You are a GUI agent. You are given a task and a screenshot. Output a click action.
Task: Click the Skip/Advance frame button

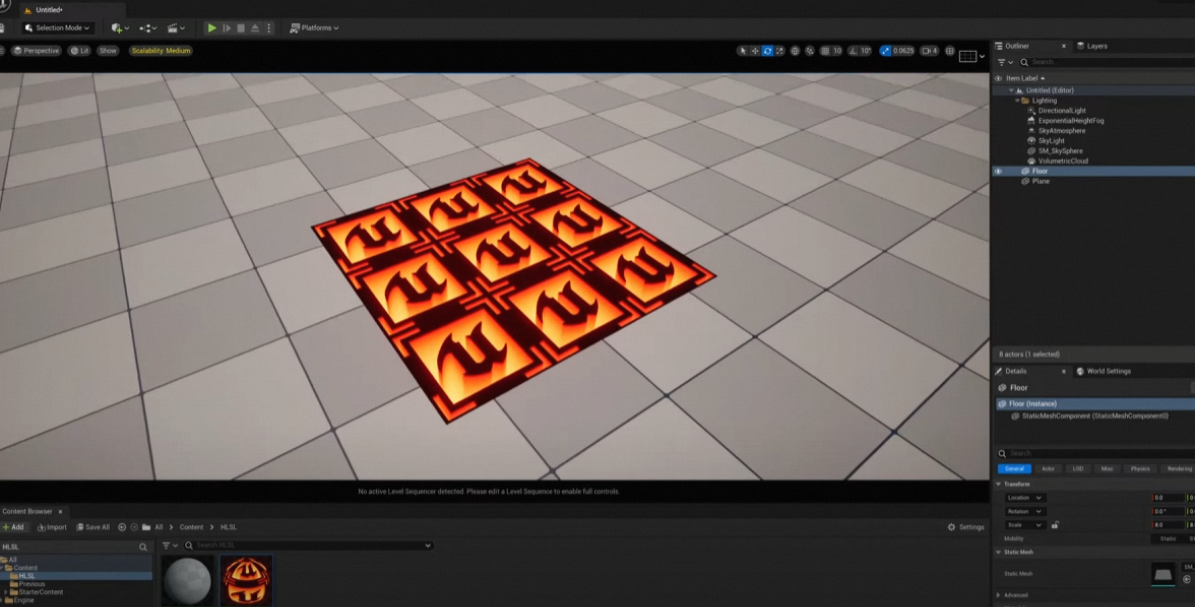pos(226,28)
